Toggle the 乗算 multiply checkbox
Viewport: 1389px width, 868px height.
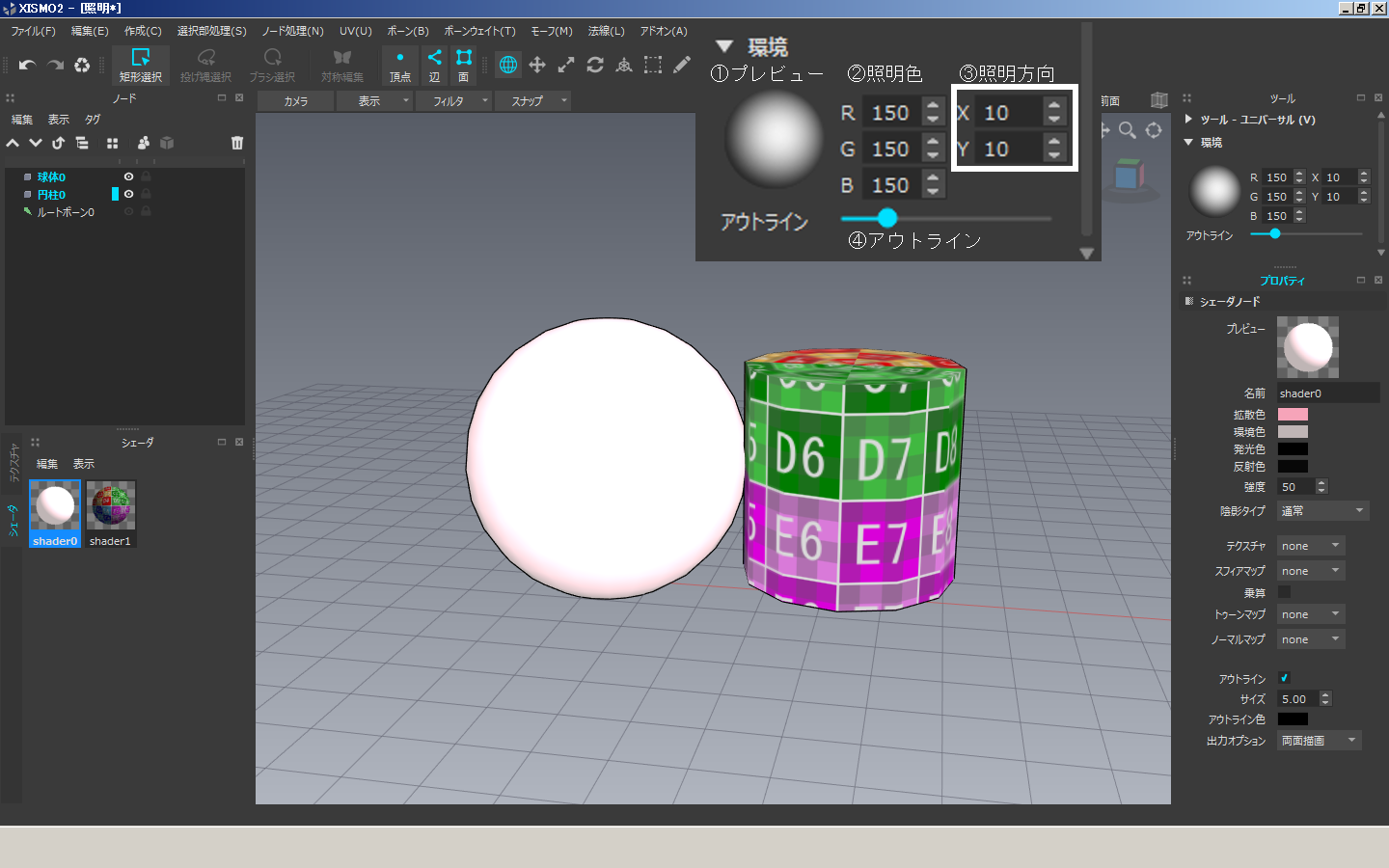click(x=1284, y=591)
